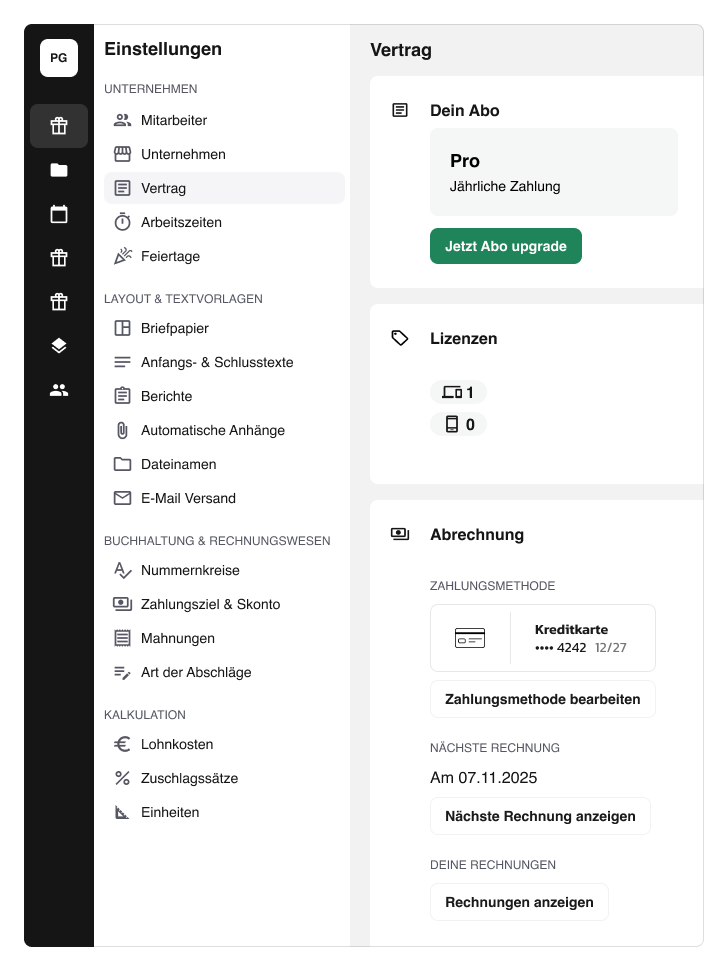
Task: Click Nächste Rechnung anzeigen button
Action: (540, 816)
